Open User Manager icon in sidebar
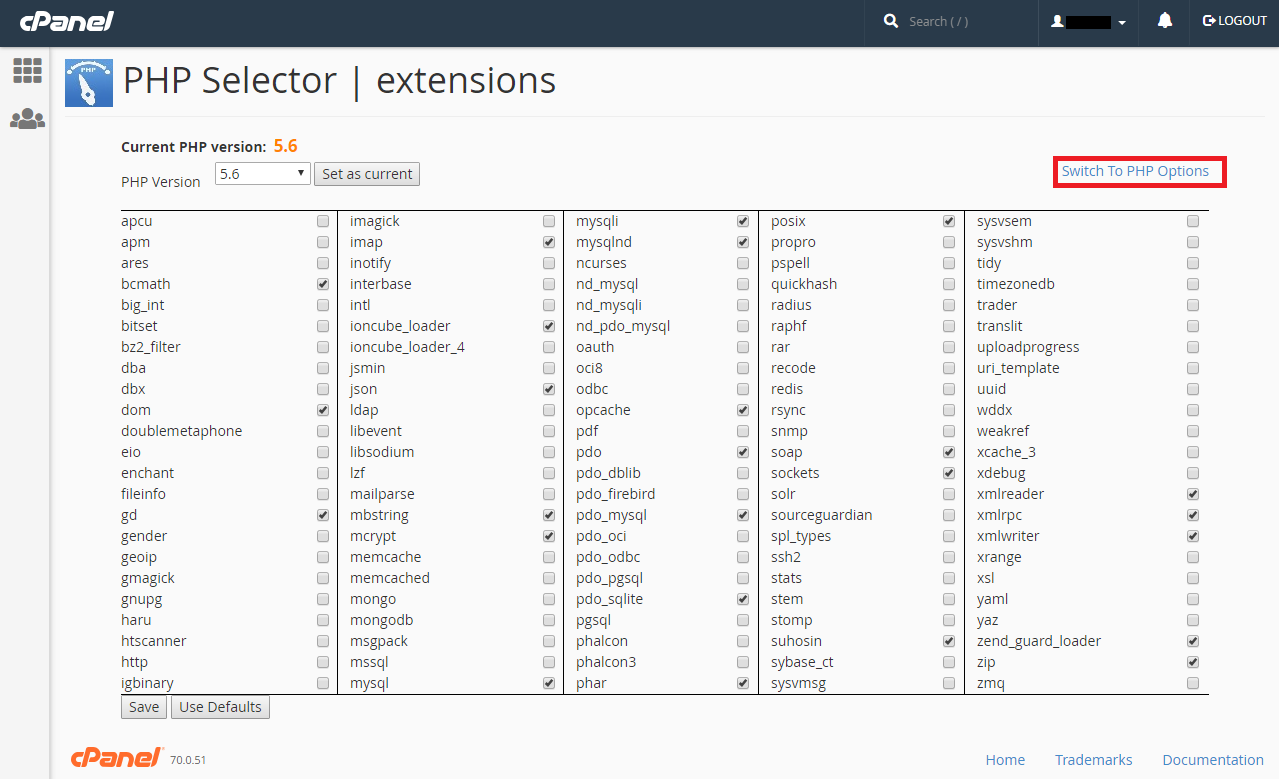Viewport: 1279px width, 779px height. click(x=27, y=119)
